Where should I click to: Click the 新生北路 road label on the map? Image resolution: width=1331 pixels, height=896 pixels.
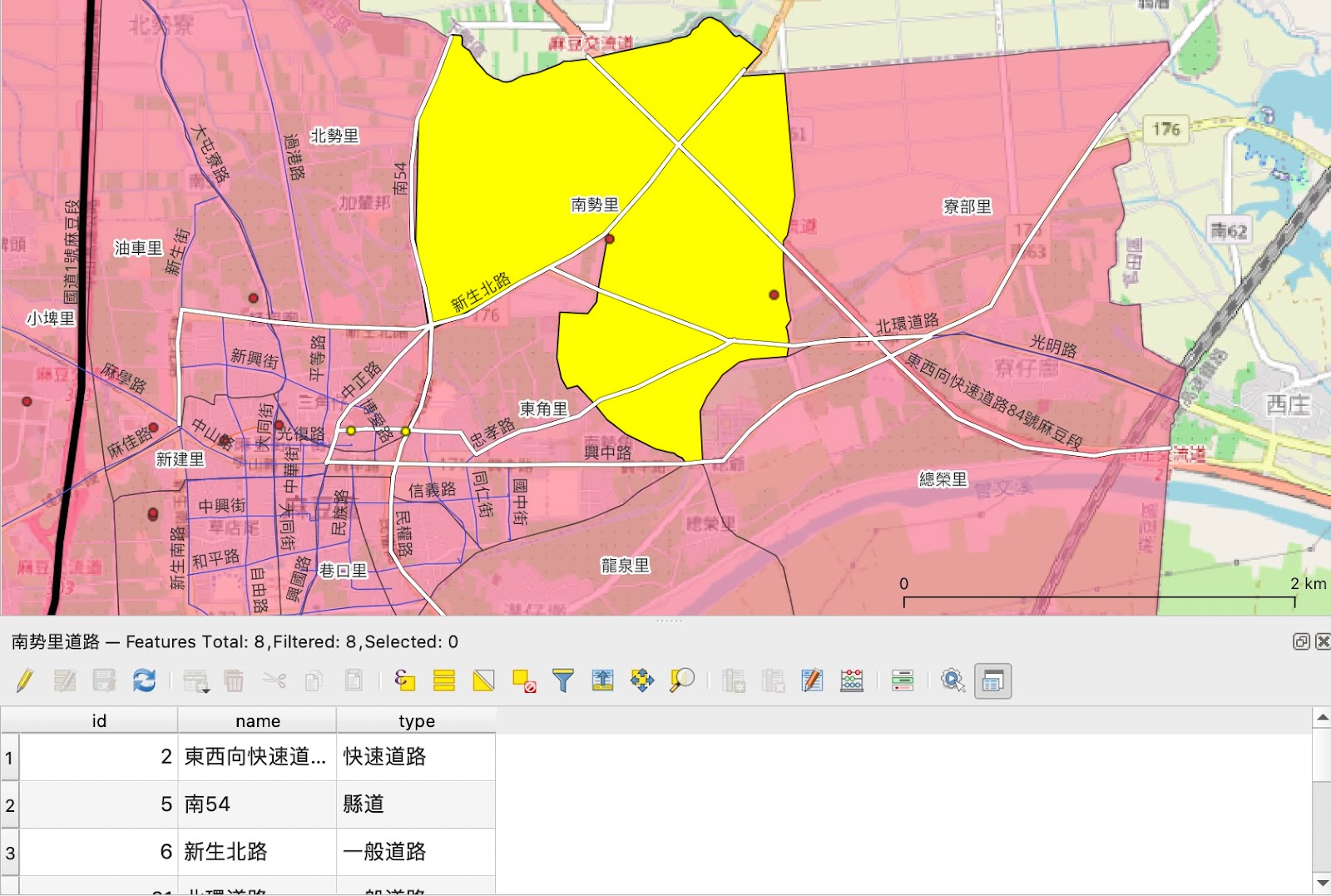coord(481,292)
